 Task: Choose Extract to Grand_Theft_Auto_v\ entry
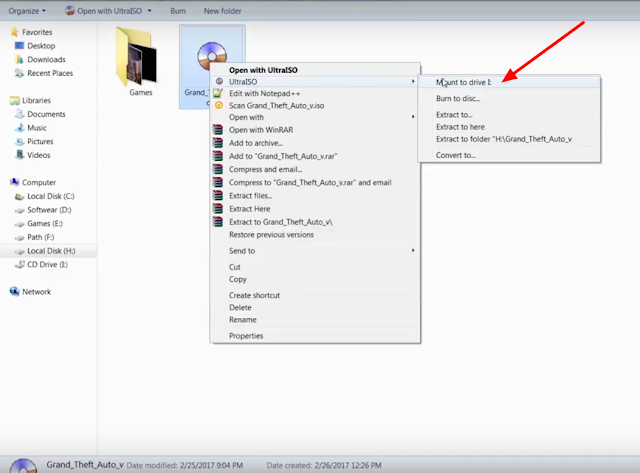tap(315, 222)
